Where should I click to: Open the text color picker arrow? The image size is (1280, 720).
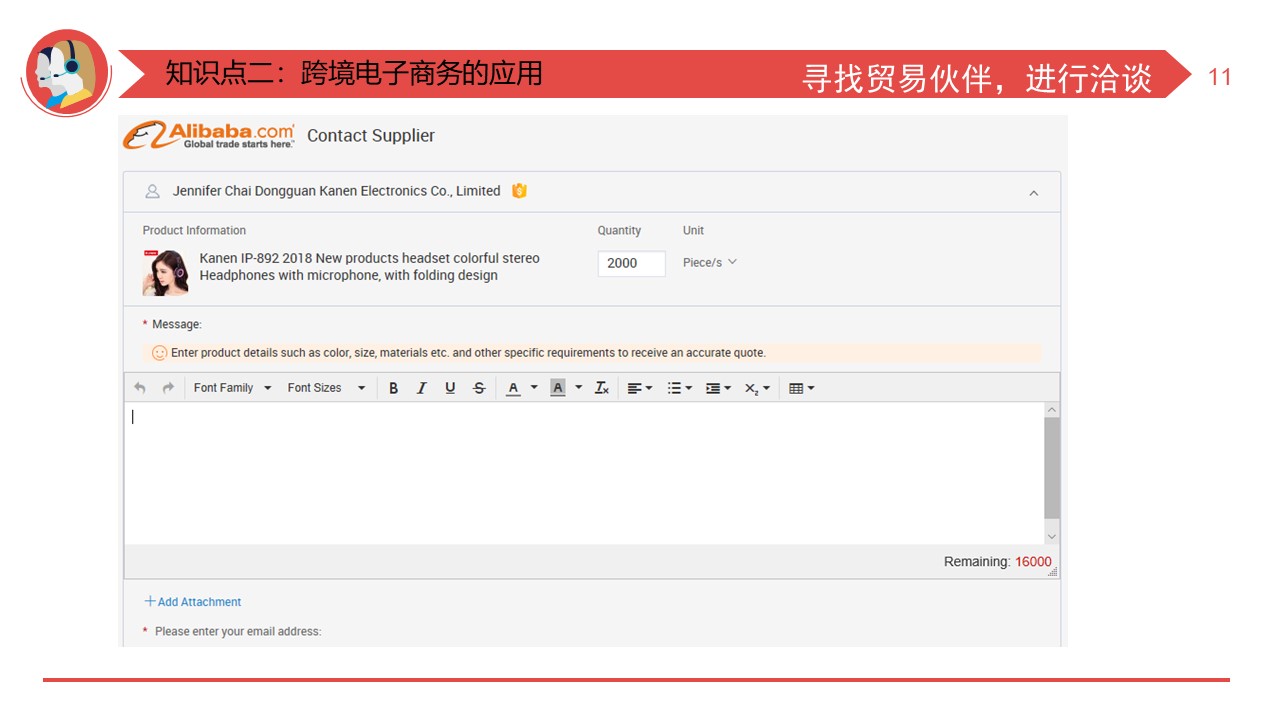click(534, 388)
